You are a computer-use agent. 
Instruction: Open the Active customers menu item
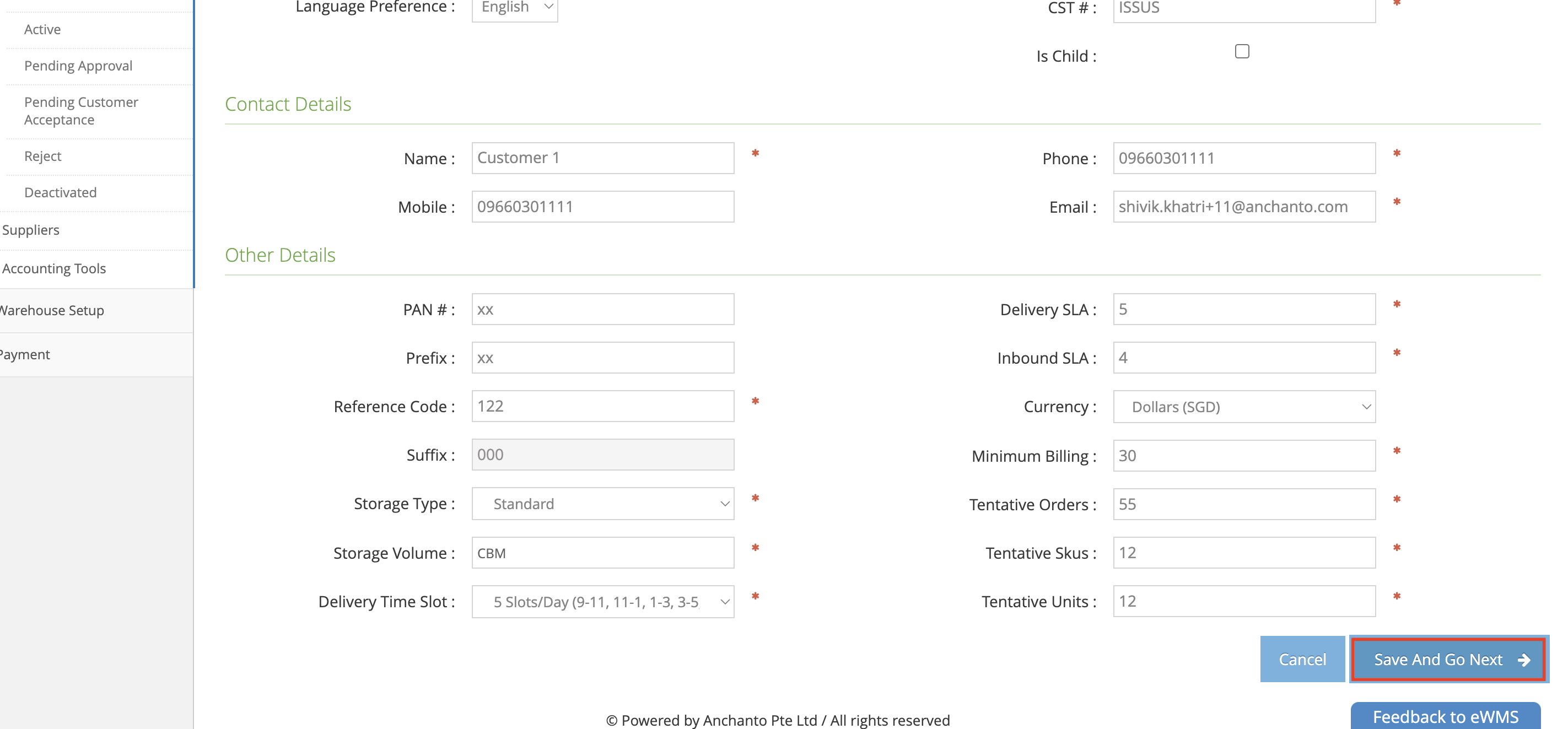click(x=42, y=29)
